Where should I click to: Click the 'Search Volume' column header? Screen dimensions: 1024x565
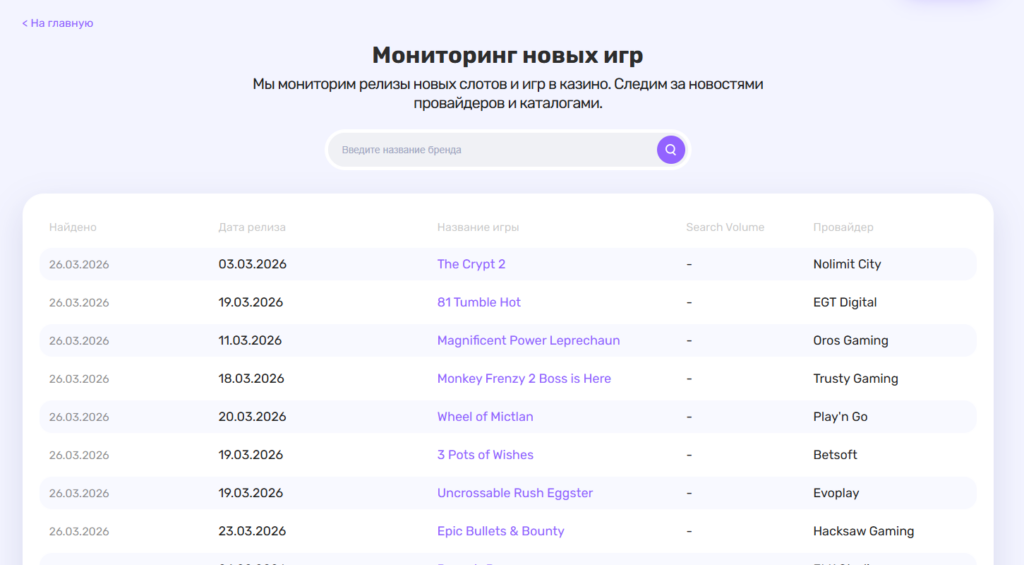click(725, 227)
